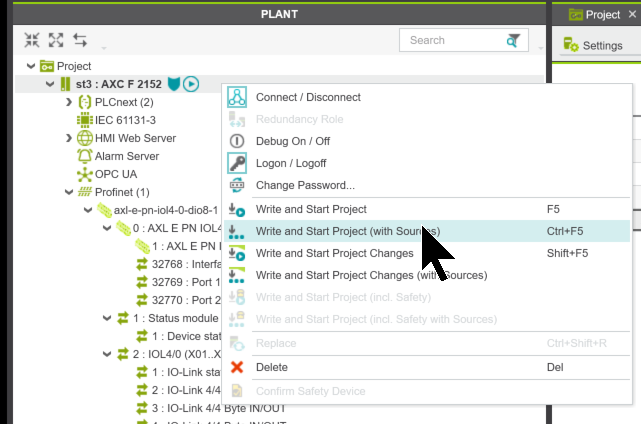Expand the PLCnext (2) node
Viewport: 641px width, 424px height.
click(68, 102)
